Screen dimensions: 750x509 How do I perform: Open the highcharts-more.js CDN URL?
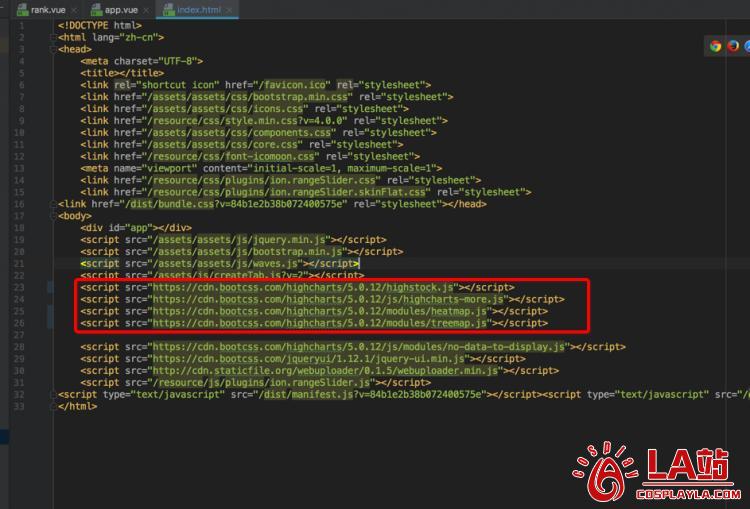click(x=328, y=299)
